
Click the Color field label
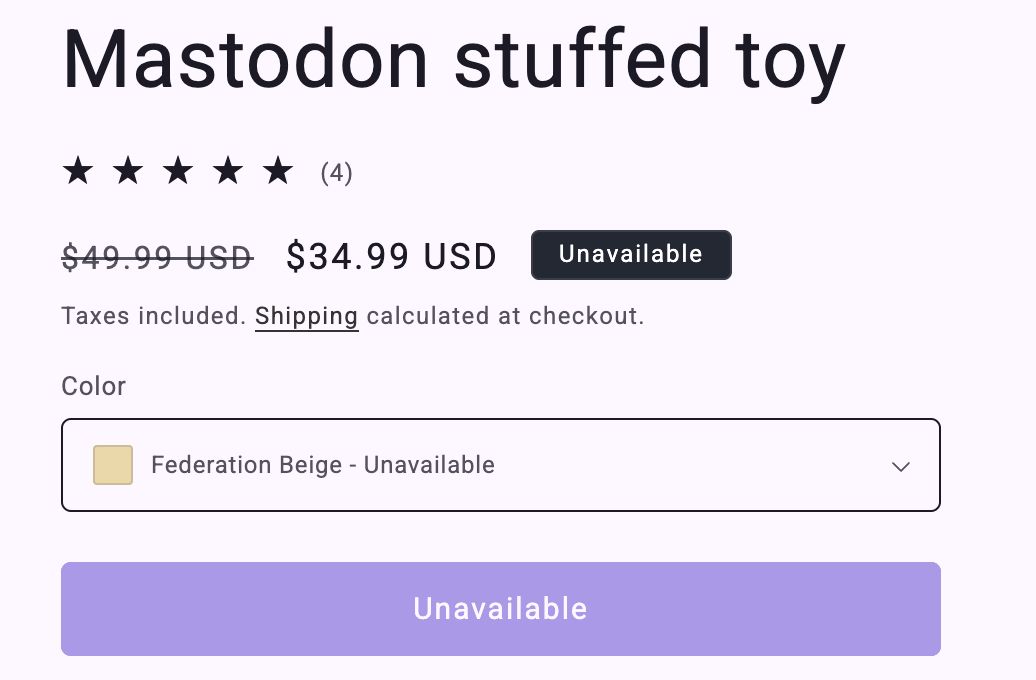(93, 386)
